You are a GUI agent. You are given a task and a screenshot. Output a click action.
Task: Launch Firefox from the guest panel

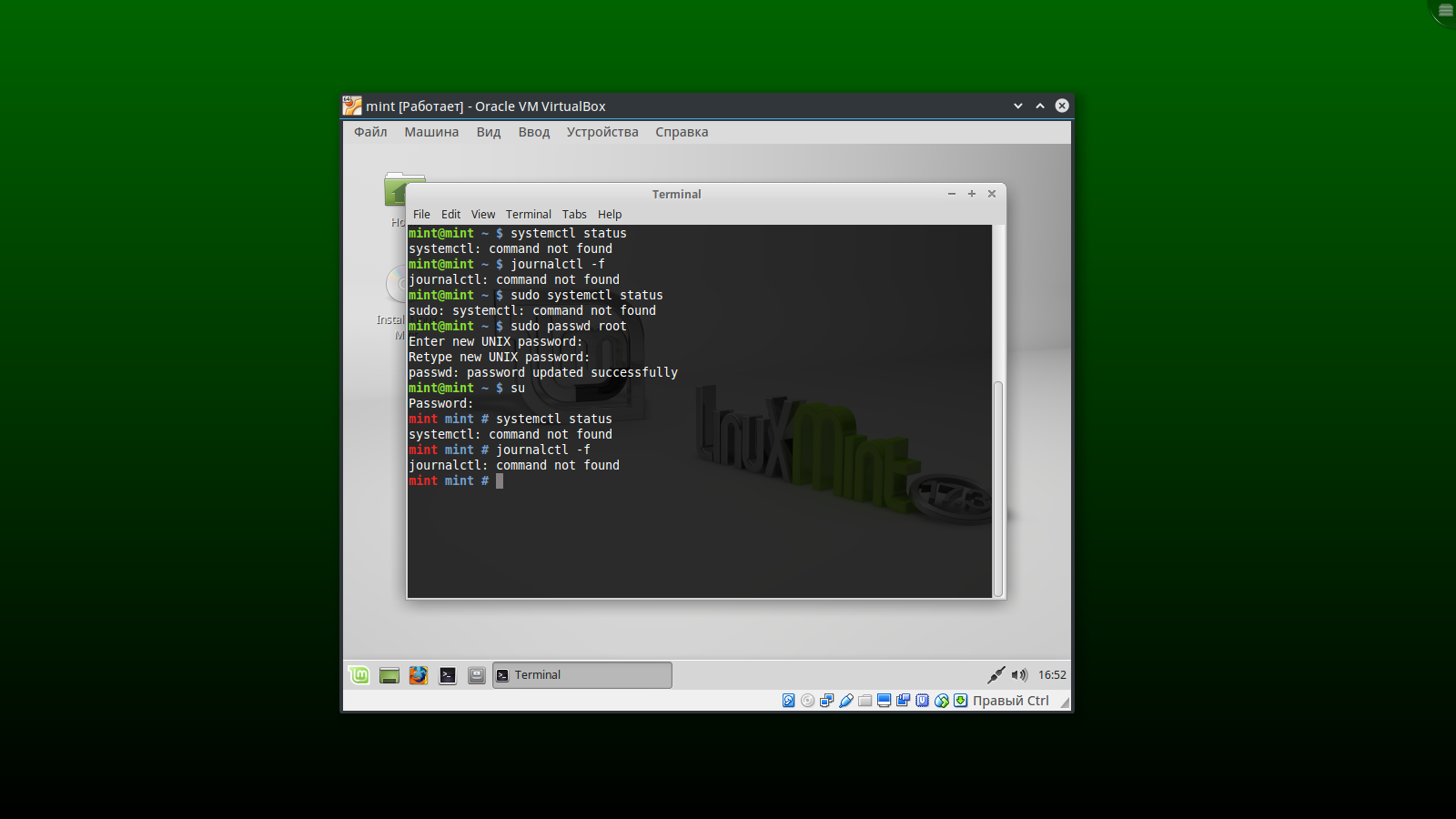419,675
